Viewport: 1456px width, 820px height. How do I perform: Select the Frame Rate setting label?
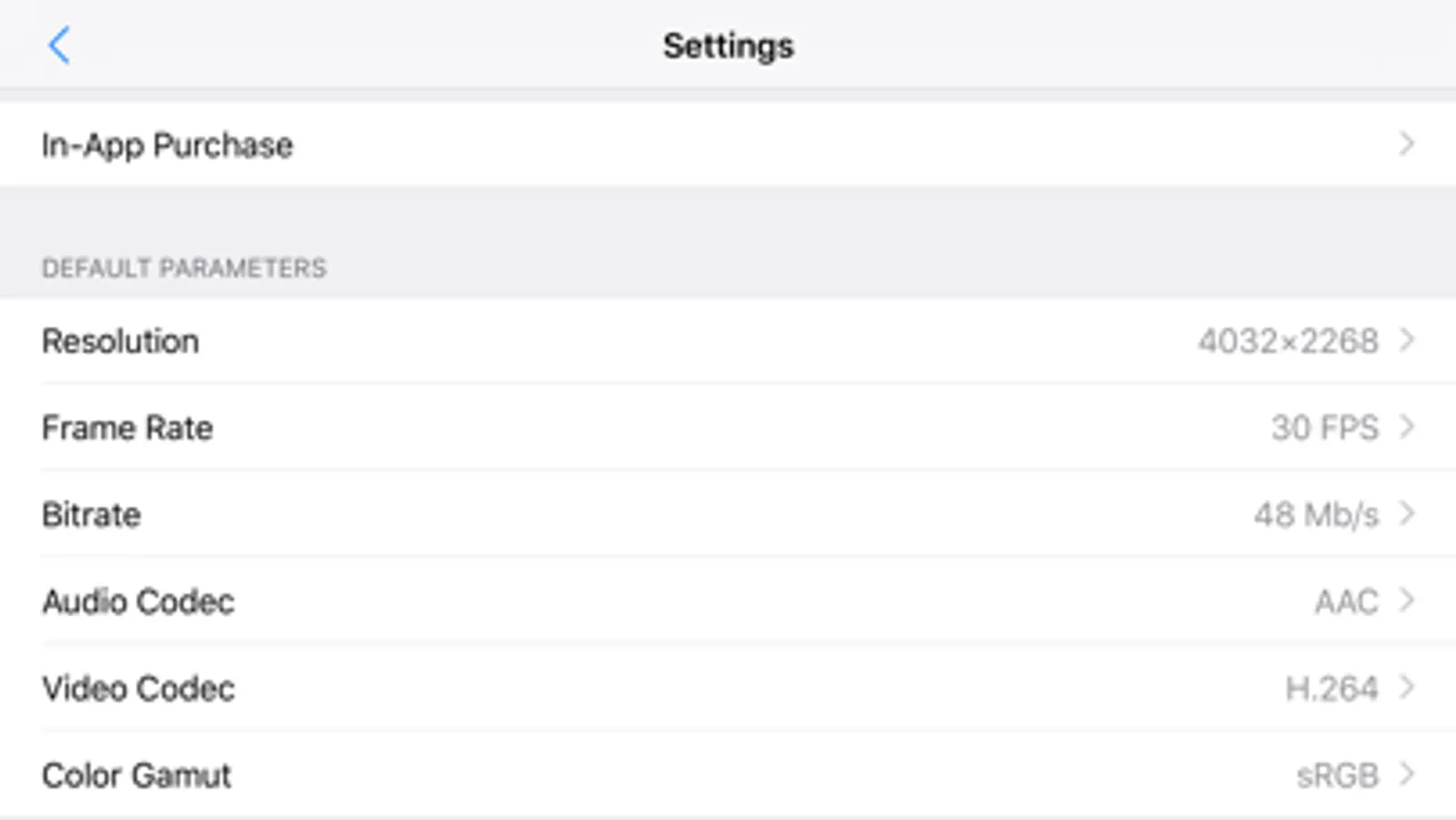coord(127,427)
